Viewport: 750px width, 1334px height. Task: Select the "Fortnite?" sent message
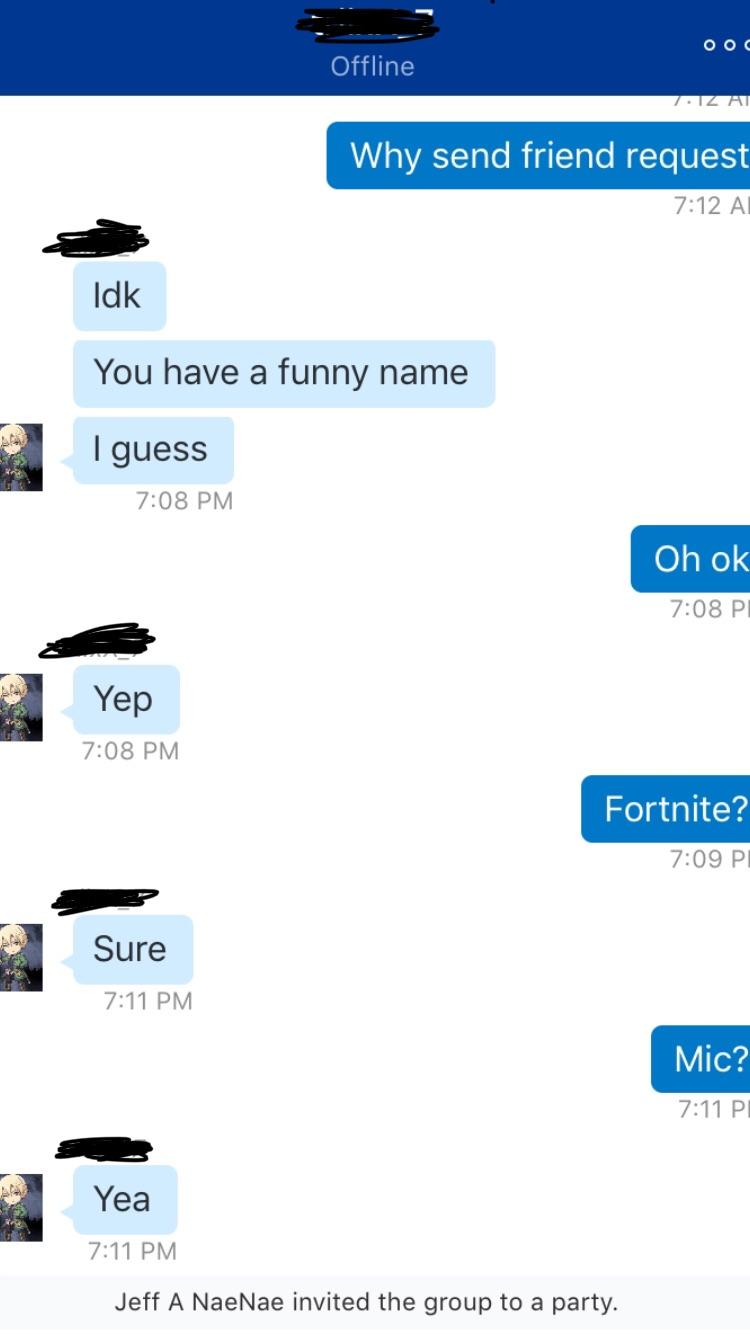pyautogui.click(x=665, y=808)
